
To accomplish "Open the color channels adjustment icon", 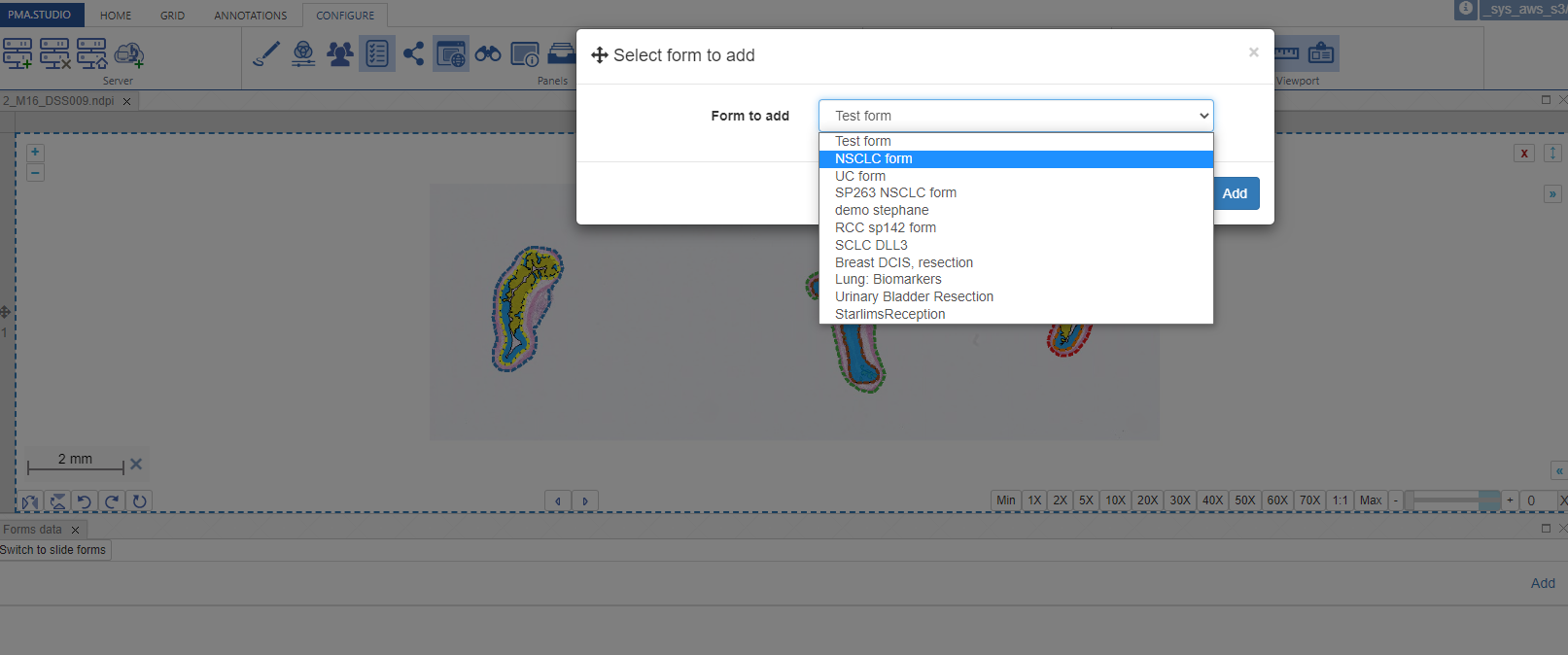I will pos(303,53).
